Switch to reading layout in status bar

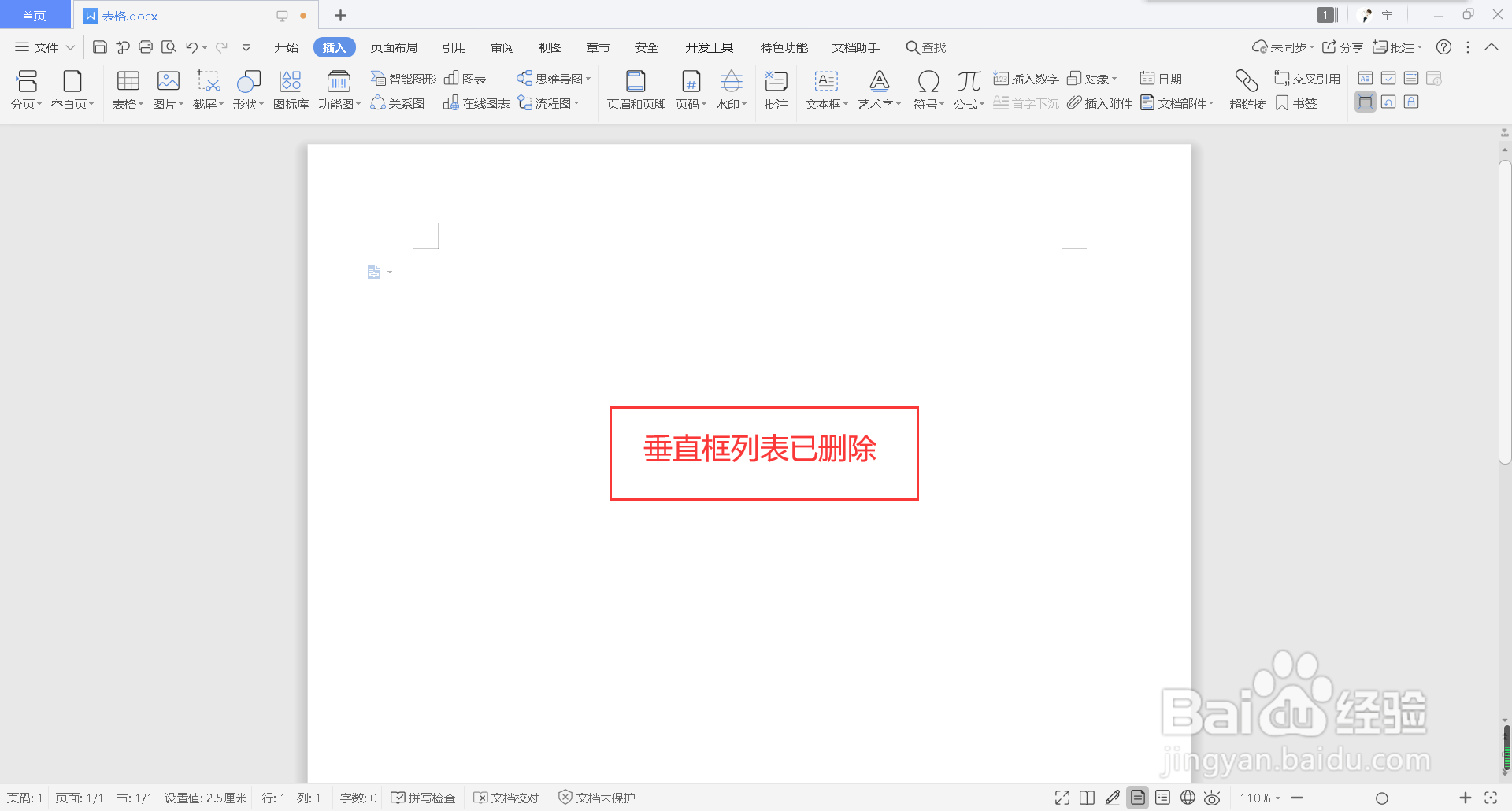pyautogui.click(x=1087, y=798)
